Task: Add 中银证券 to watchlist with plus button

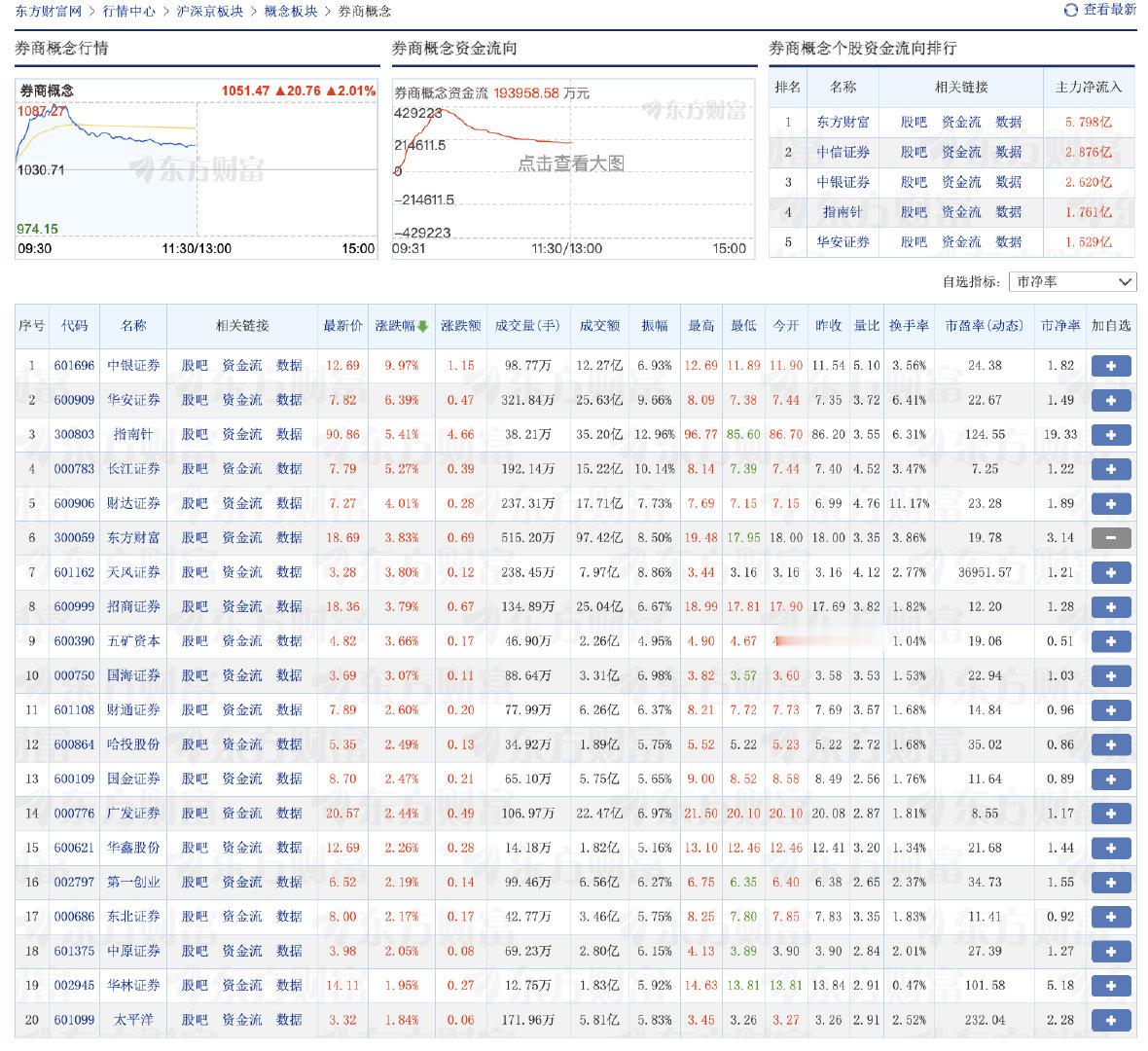Action: pyautogui.click(x=1111, y=366)
